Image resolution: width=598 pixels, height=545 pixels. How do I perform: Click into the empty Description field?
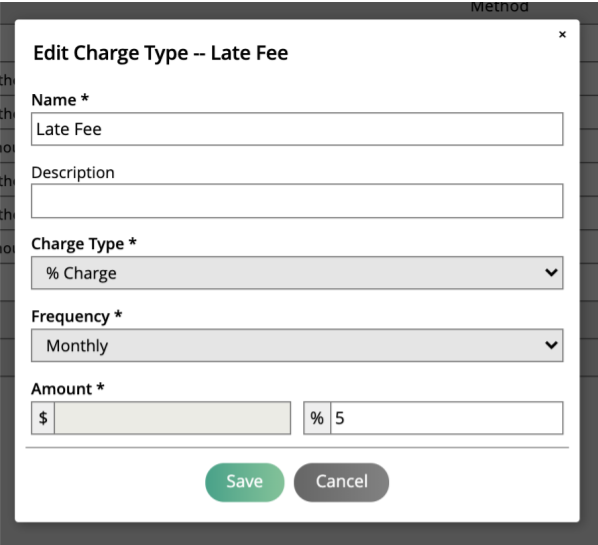[x=297, y=201]
